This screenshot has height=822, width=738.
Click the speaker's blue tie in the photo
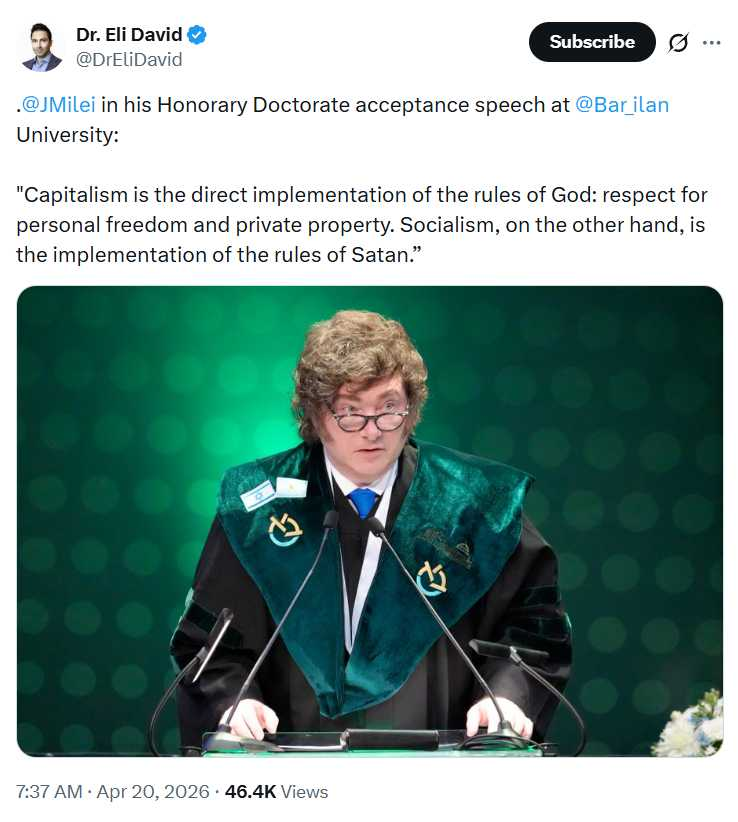coord(363,501)
